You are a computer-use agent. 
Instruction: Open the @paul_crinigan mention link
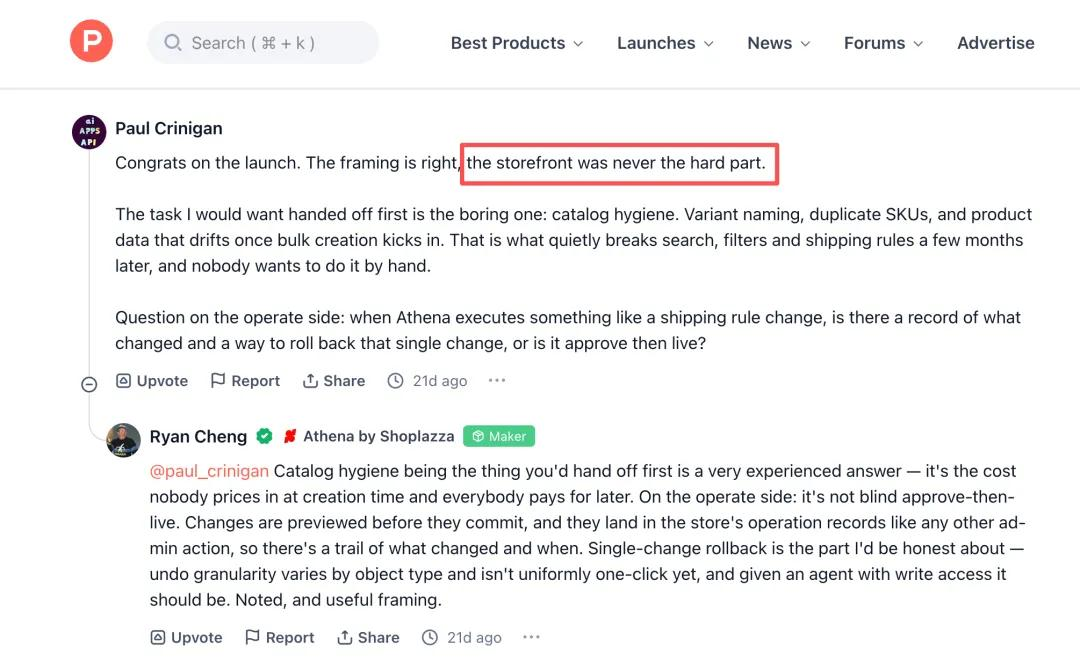point(209,471)
